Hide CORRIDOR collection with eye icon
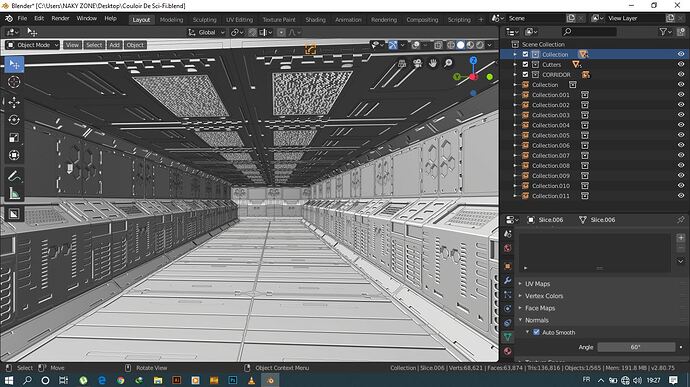690x387 pixels. pyautogui.click(x=681, y=74)
